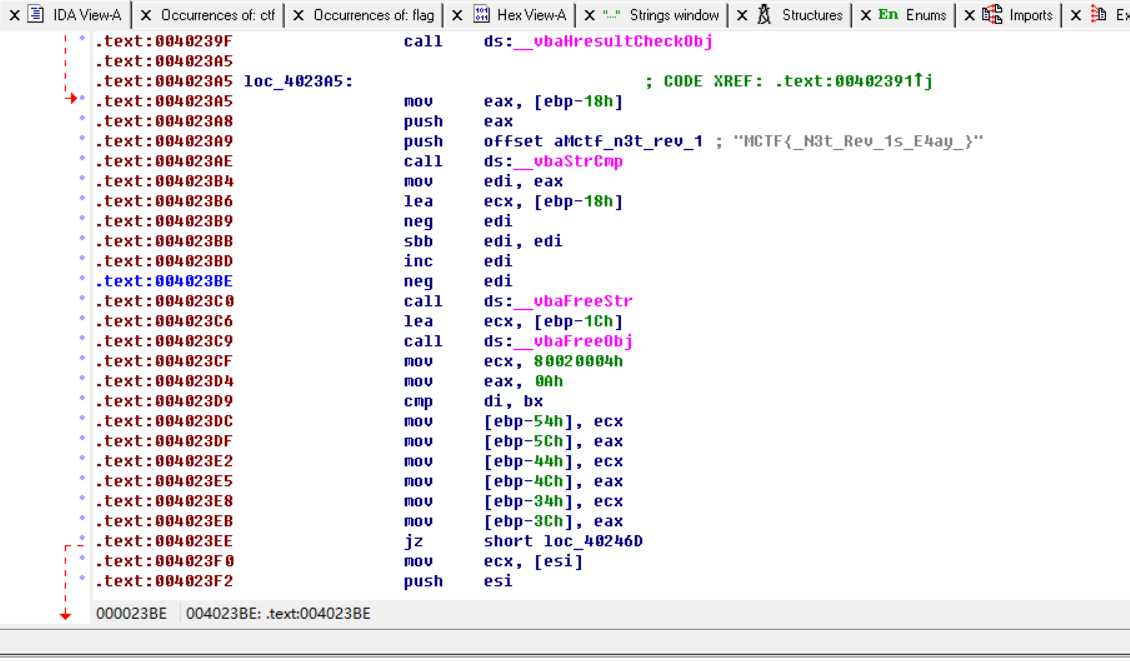Switch to the IDA View-A tab
1130x661 pixels.
point(86,14)
